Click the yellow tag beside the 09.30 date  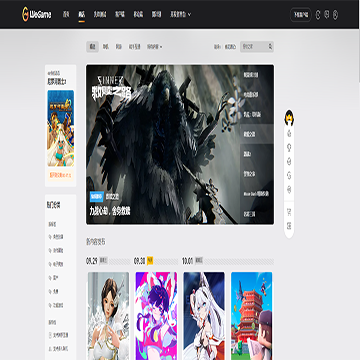(x=150, y=261)
